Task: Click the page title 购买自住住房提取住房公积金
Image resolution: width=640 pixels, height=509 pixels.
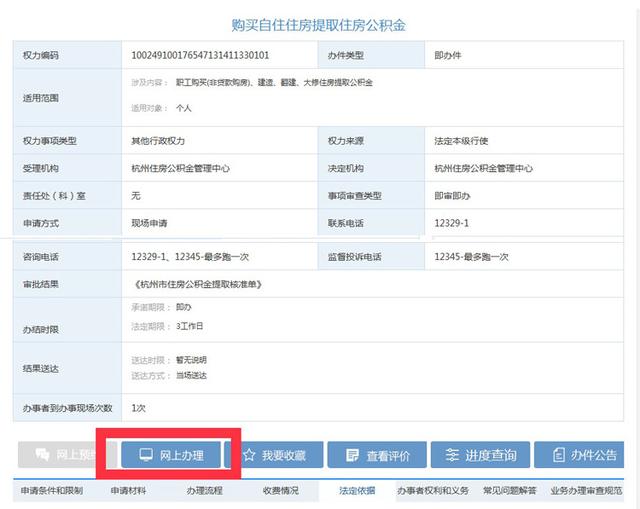Action: 318,25
